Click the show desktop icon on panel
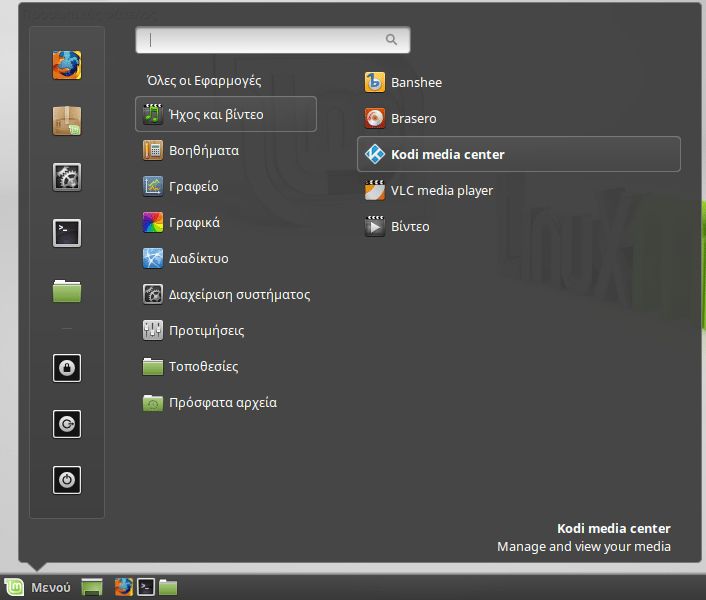 (92, 587)
